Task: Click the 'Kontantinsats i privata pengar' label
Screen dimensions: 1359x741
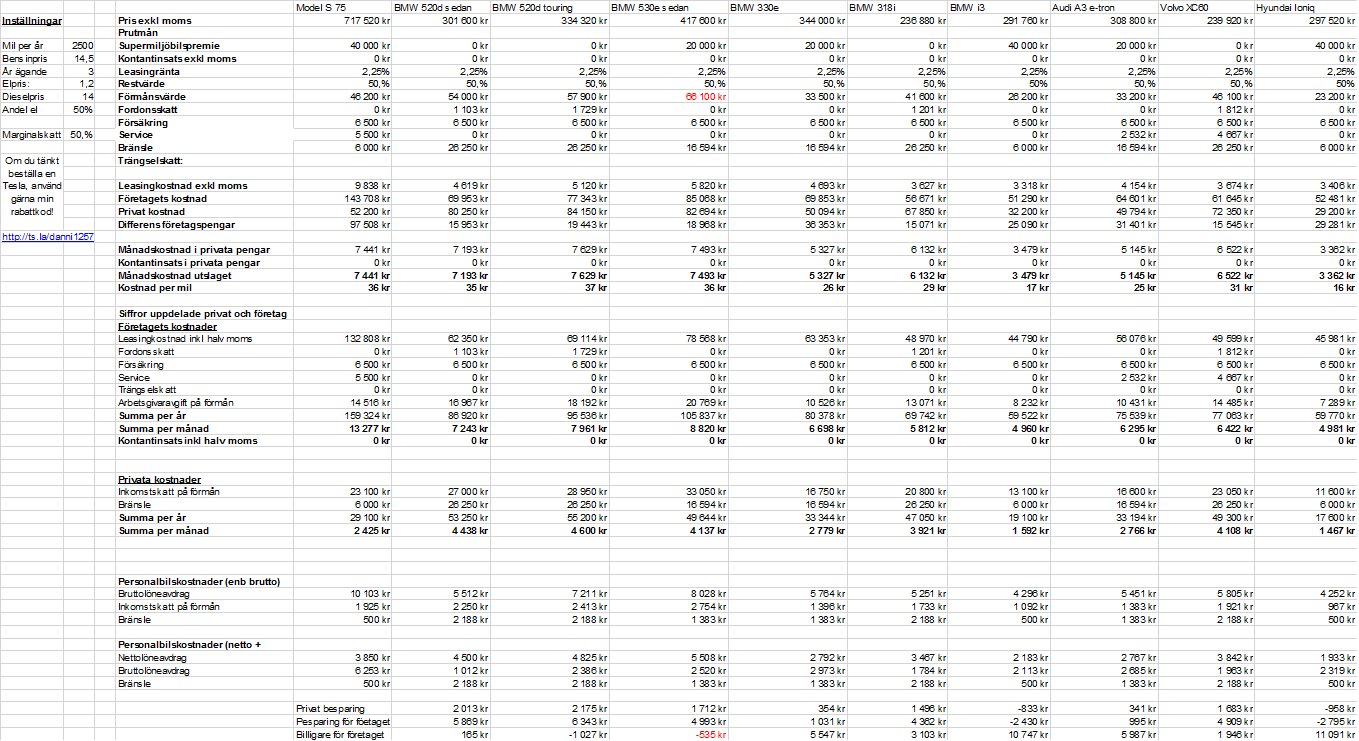Action: coord(190,262)
